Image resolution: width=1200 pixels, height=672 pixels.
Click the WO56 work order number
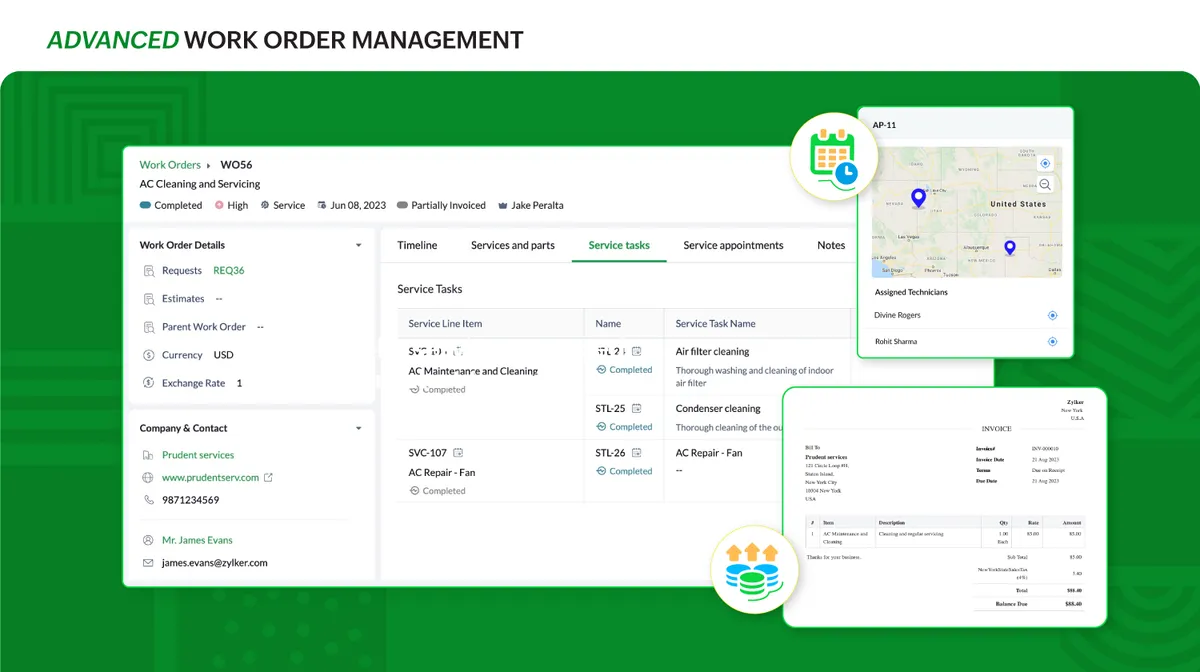(236, 165)
